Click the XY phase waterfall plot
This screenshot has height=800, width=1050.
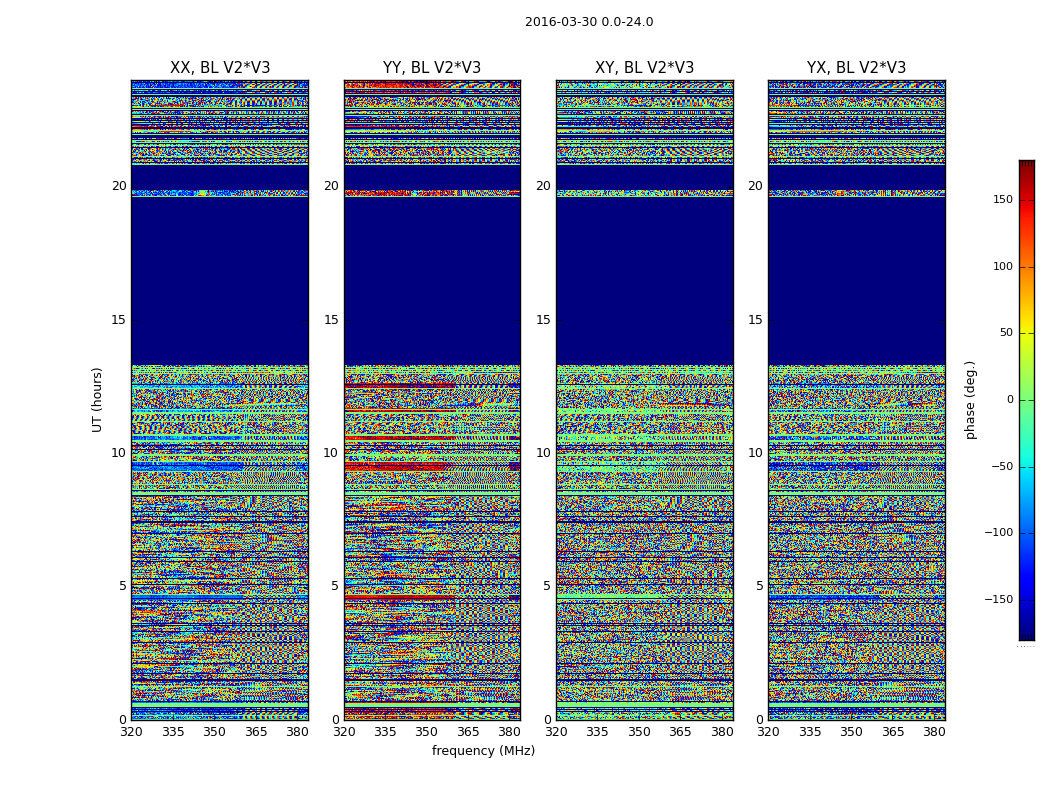click(645, 400)
